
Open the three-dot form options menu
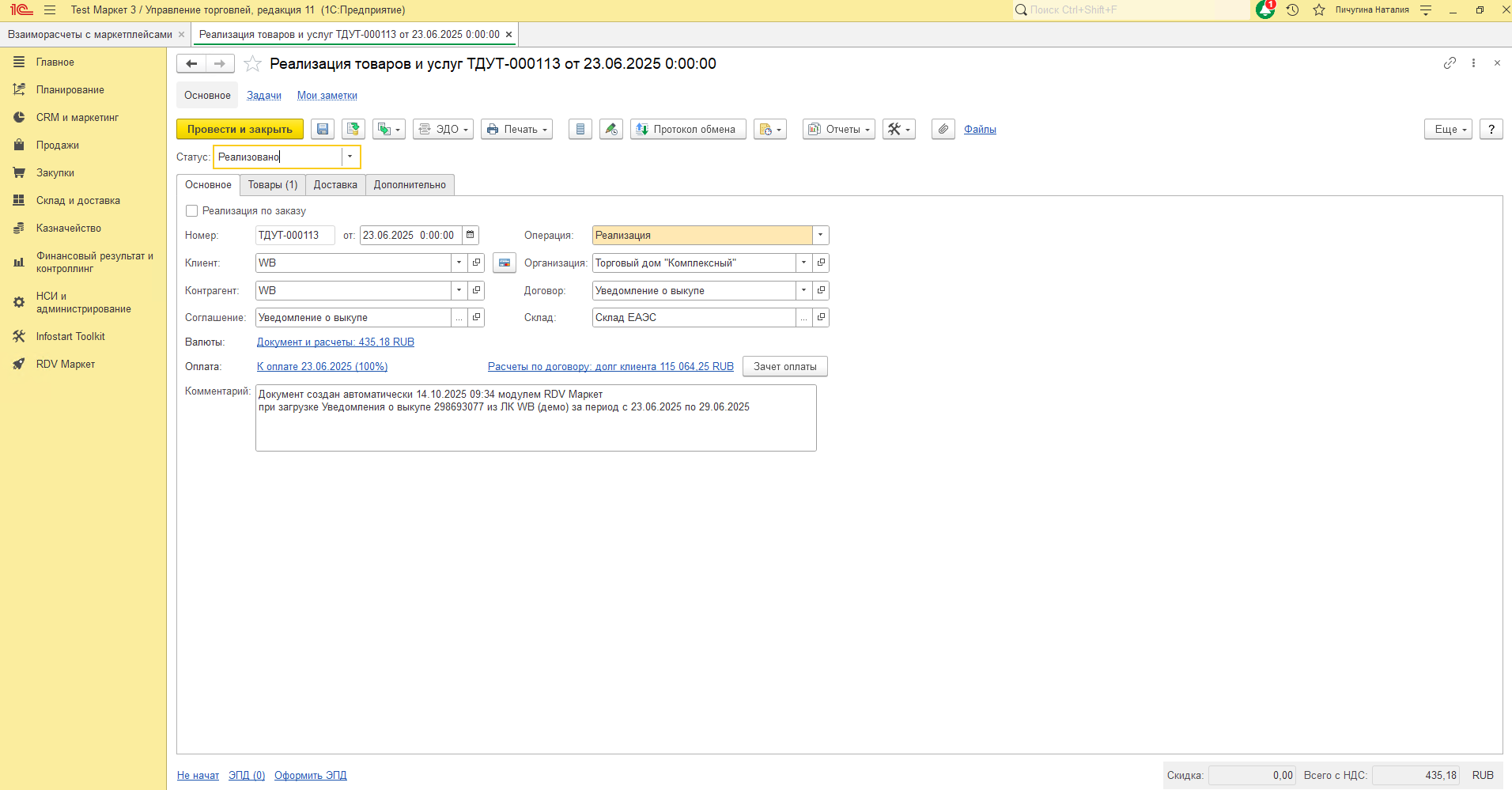[1473, 63]
